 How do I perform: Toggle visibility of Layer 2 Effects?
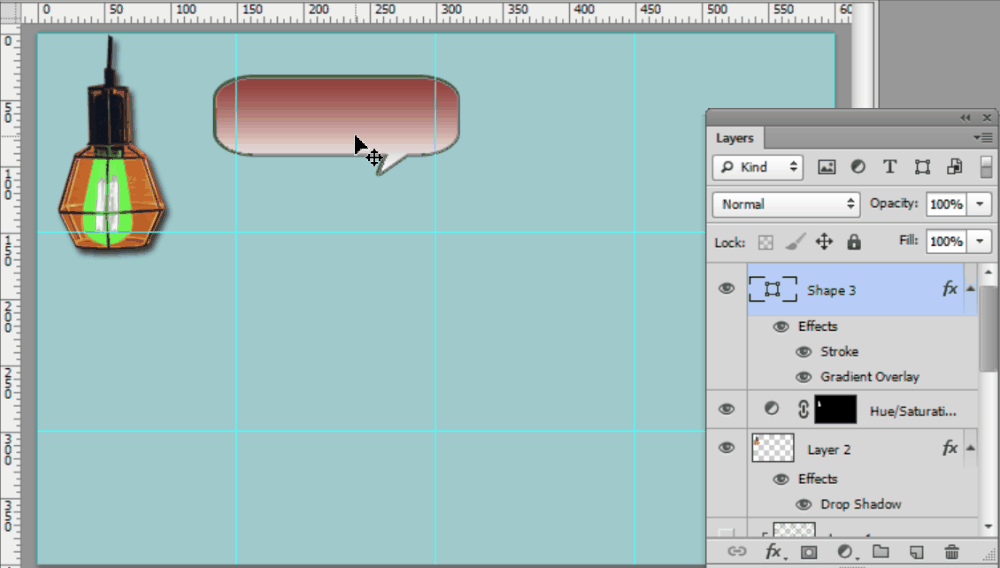[x=781, y=479]
